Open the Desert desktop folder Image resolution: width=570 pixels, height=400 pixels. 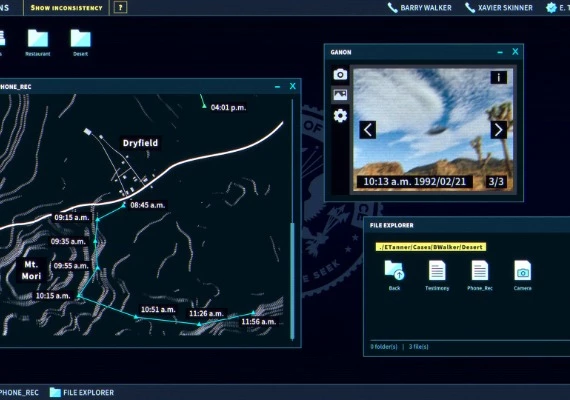[80, 43]
